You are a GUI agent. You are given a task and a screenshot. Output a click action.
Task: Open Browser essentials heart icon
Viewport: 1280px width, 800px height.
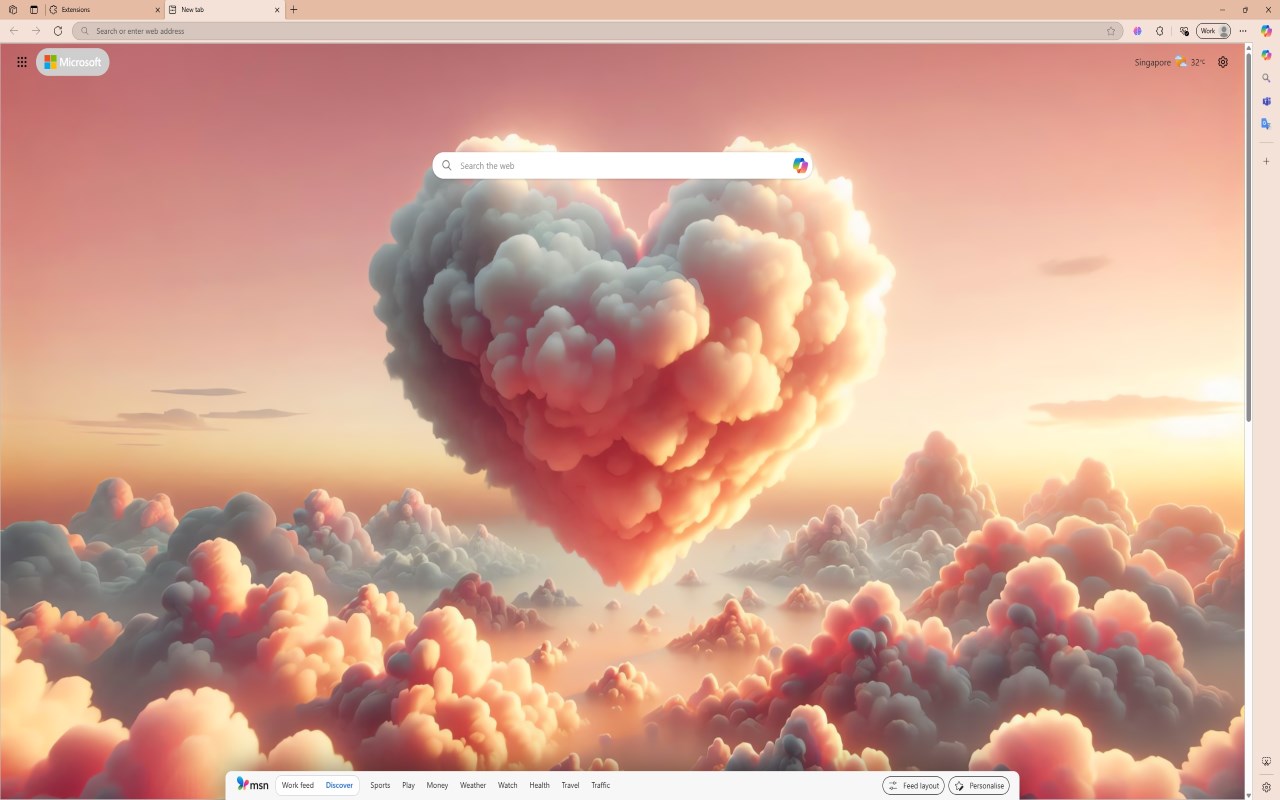[1184, 31]
